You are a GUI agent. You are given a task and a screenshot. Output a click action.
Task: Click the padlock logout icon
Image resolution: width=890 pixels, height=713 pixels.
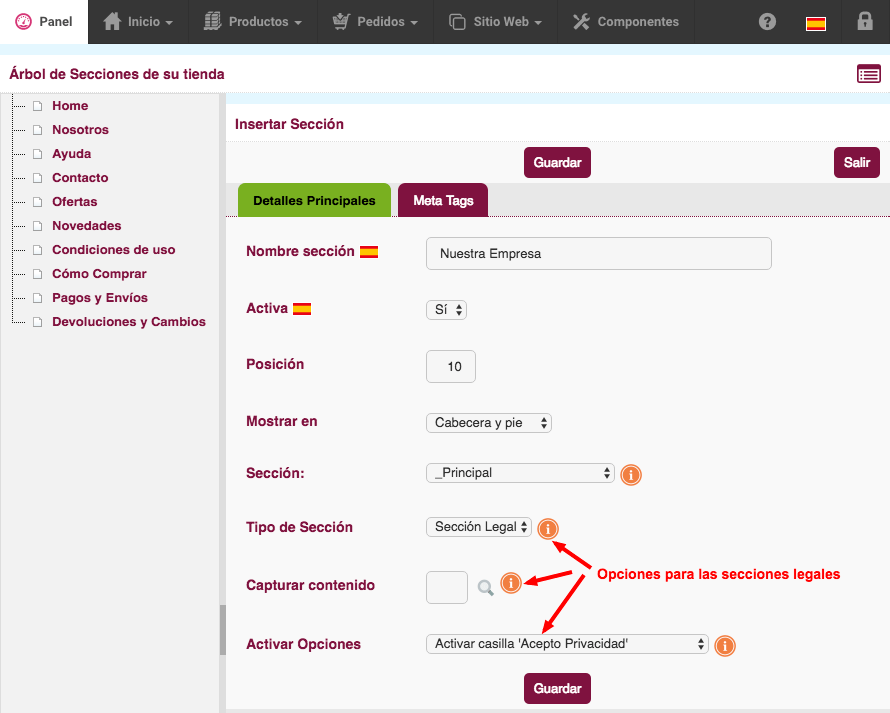click(x=864, y=21)
